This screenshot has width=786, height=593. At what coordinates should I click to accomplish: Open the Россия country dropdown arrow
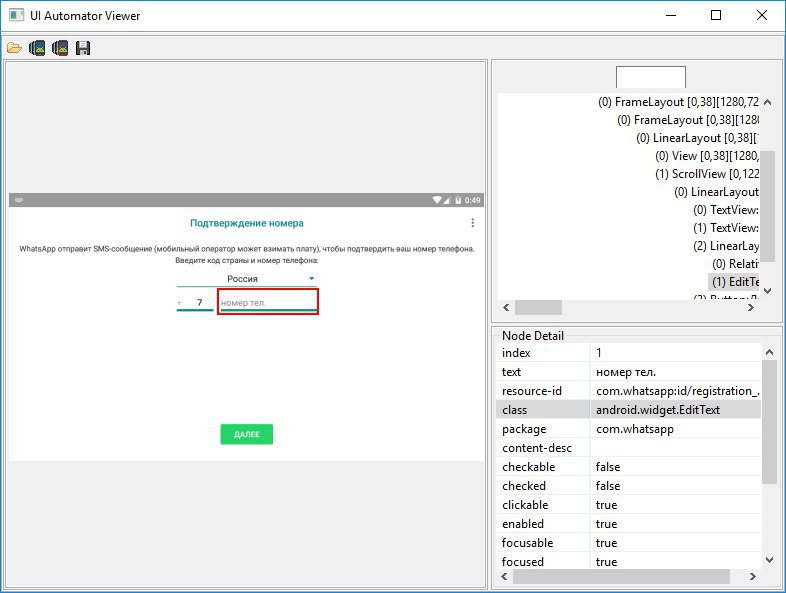tap(311, 279)
